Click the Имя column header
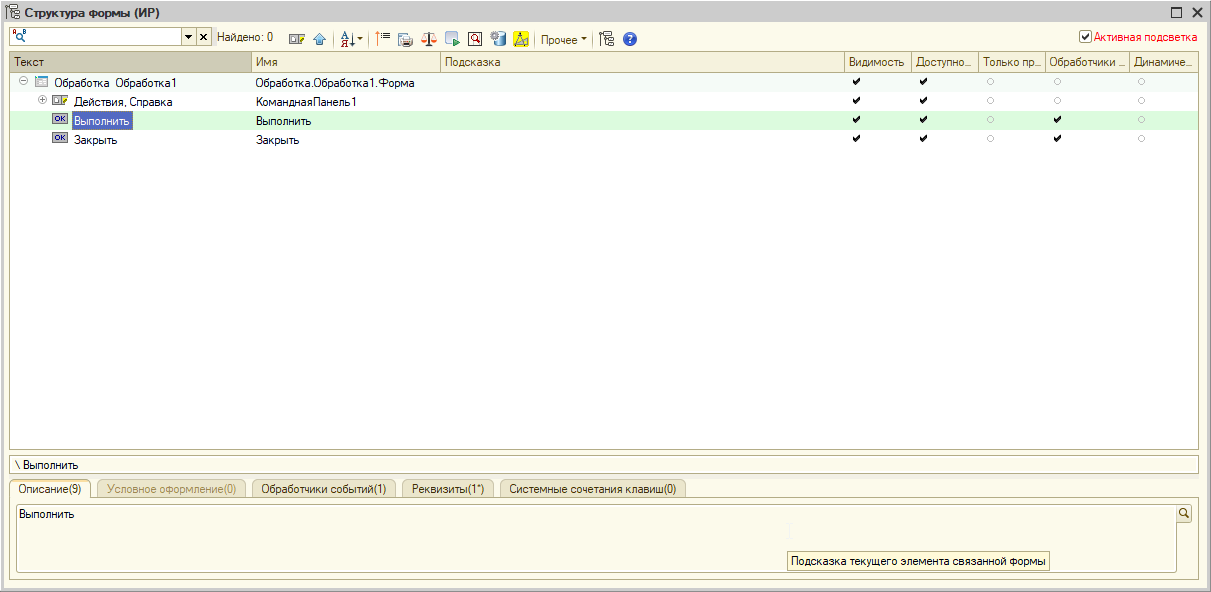 tap(346, 62)
